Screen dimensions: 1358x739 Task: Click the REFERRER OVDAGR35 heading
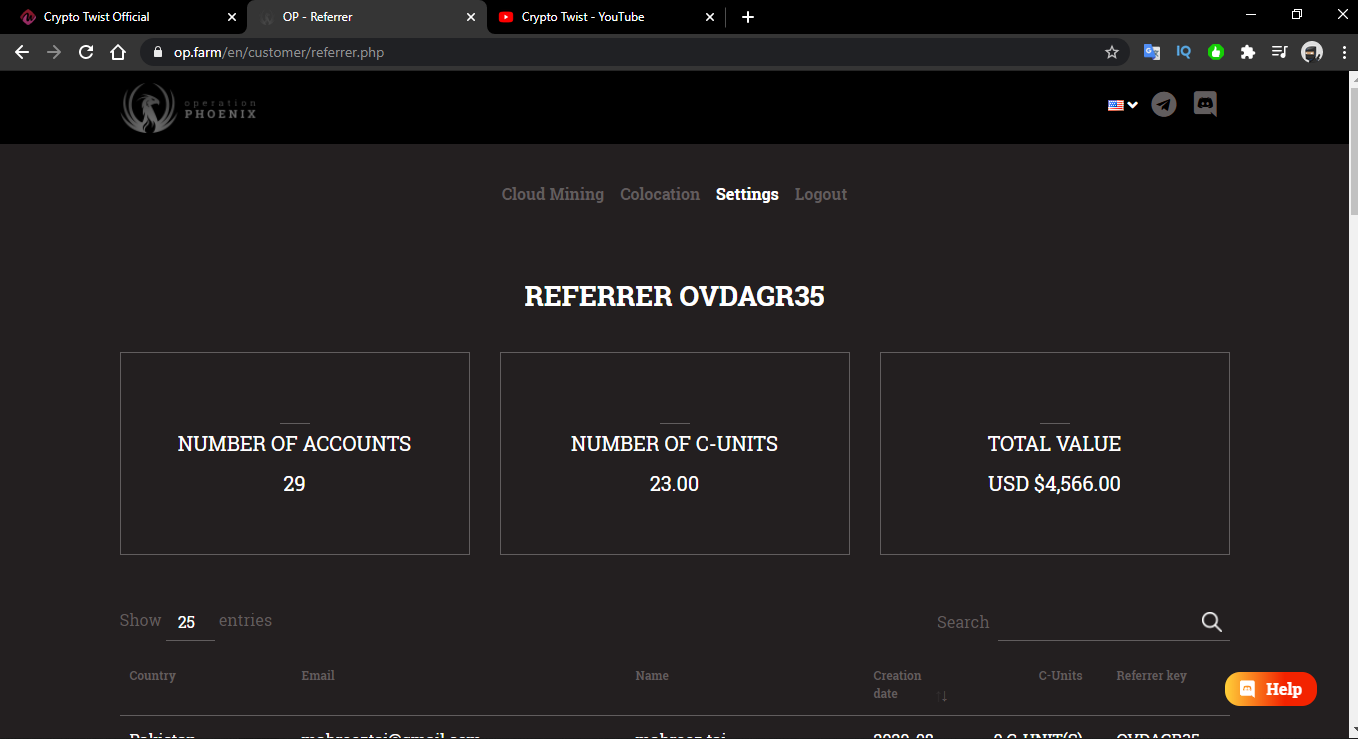[x=675, y=296]
